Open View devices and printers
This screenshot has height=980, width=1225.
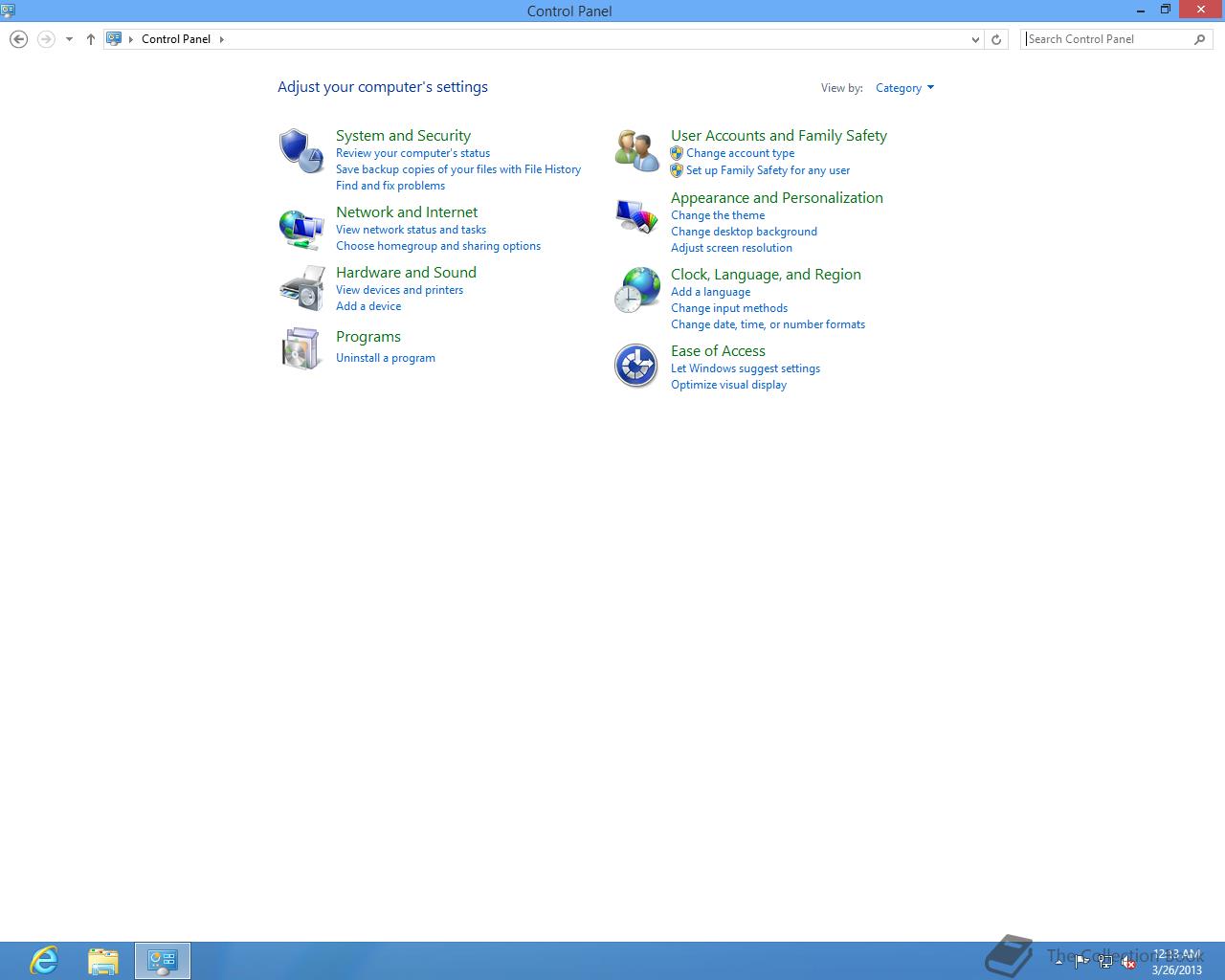[399, 290]
